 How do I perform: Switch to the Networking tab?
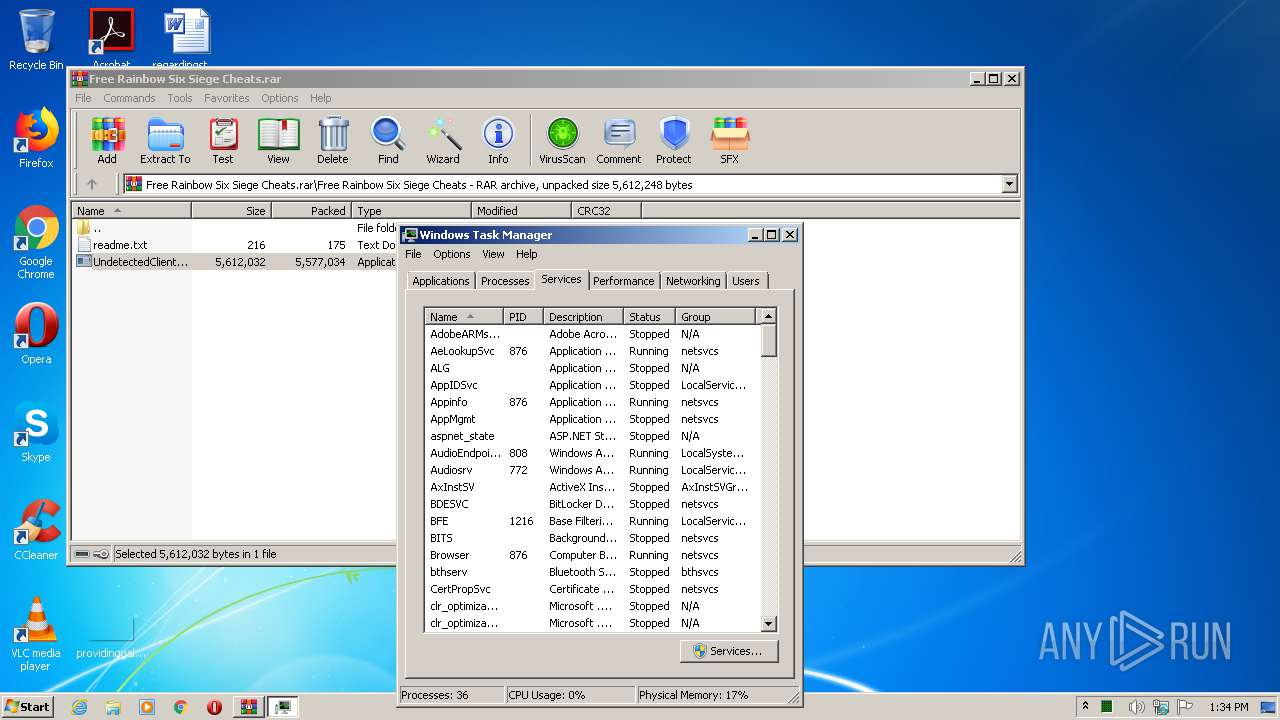pyautogui.click(x=693, y=281)
